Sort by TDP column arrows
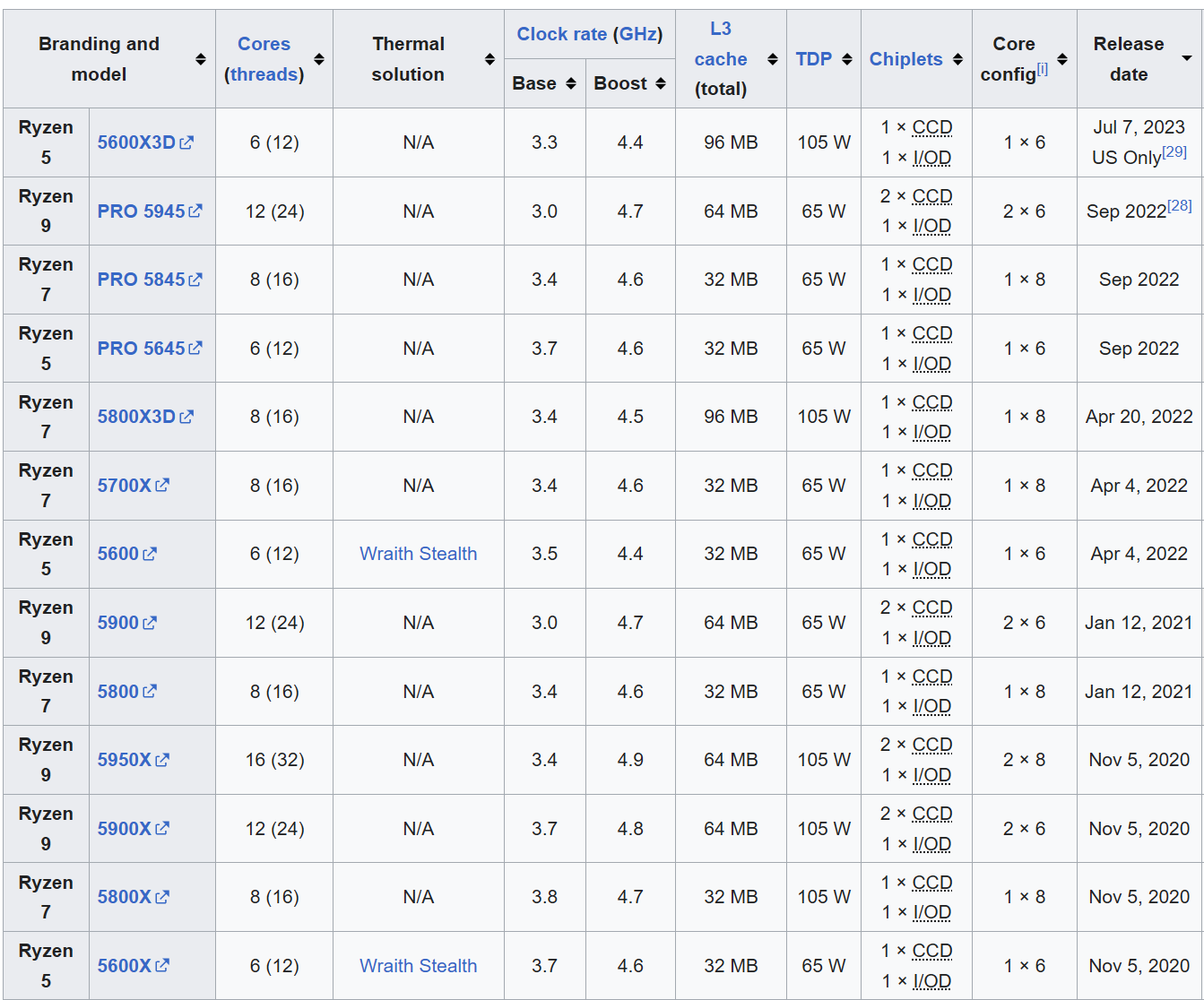1204x1000 pixels. (x=847, y=59)
